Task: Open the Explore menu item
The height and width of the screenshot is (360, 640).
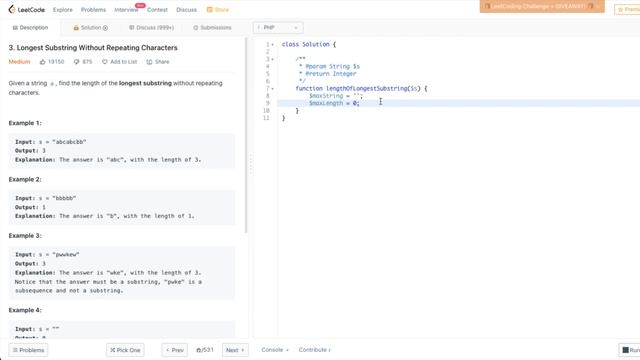Action: pos(62,10)
